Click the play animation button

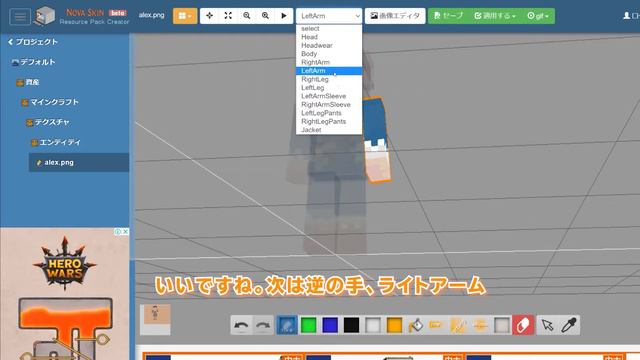pos(284,16)
